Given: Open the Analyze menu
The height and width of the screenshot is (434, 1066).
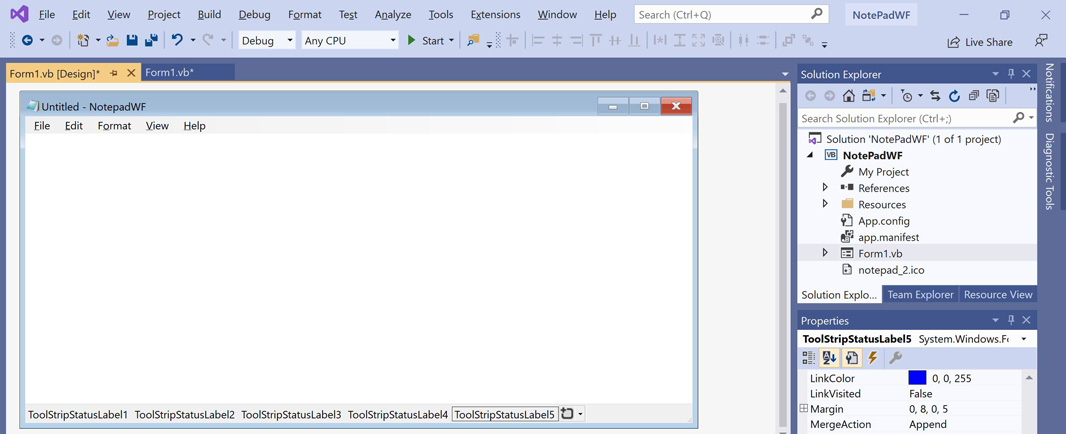Looking at the screenshot, I should pos(392,15).
